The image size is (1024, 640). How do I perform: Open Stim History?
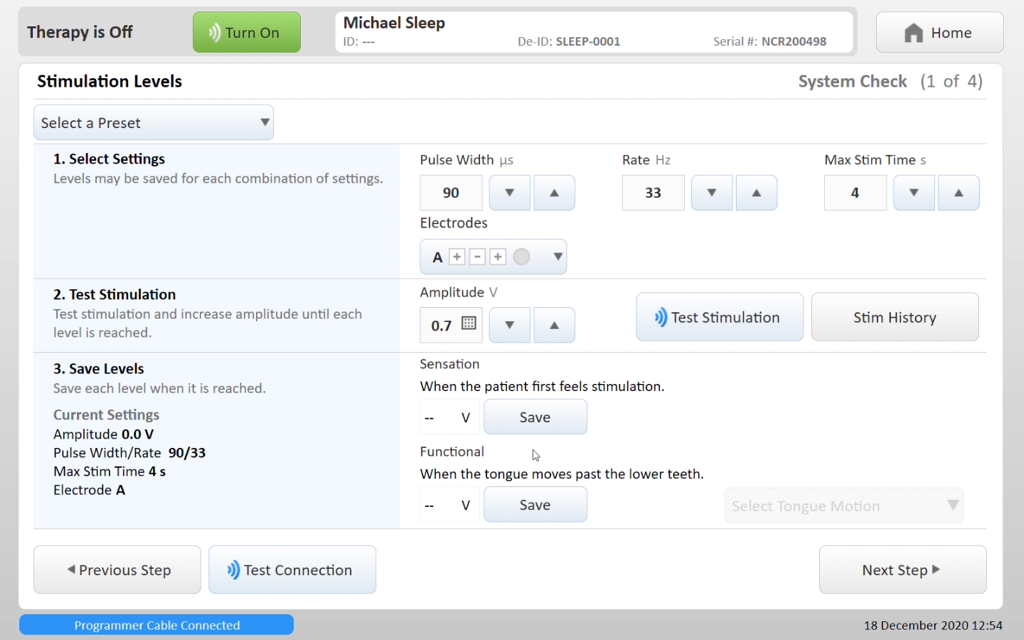click(895, 317)
